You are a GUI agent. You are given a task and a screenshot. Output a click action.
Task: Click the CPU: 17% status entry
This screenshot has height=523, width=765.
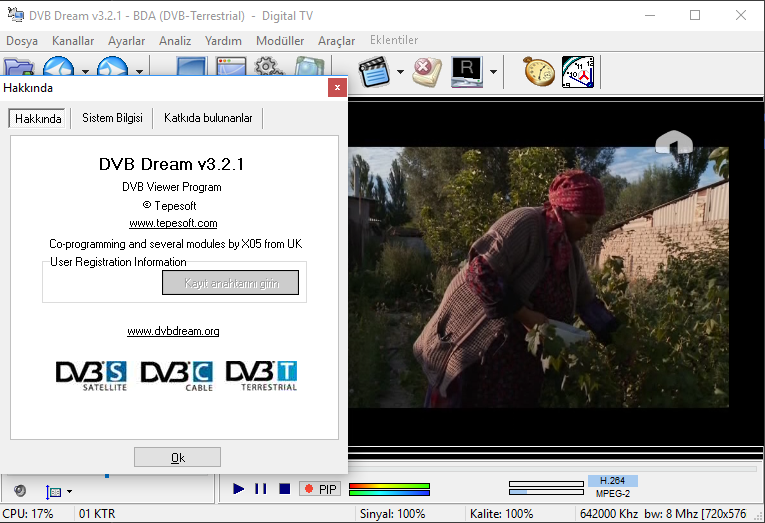[x=28, y=514]
